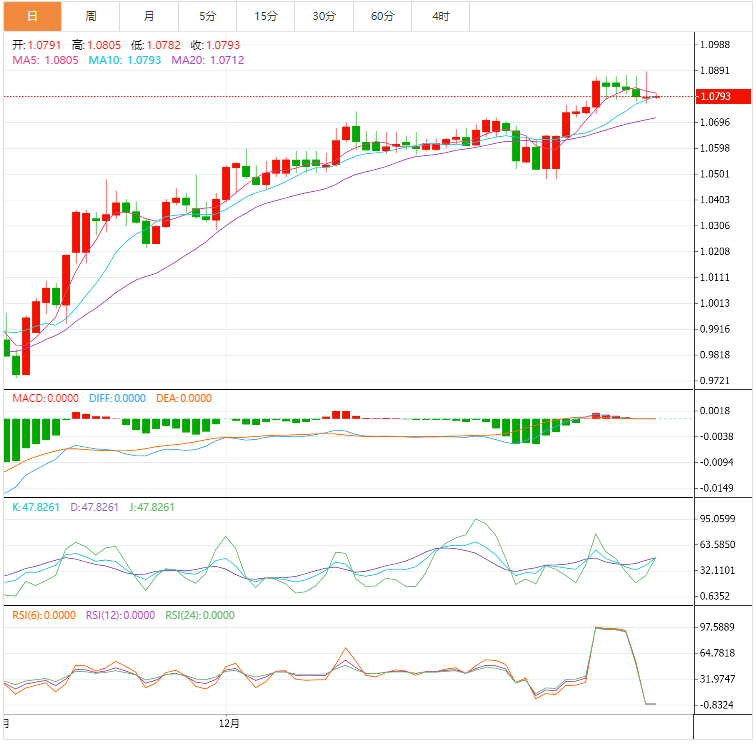The width and height of the screenshot is (756, 745).
Task: Choose the 30分 timeframe tab
Action: [x=324, y=16]
